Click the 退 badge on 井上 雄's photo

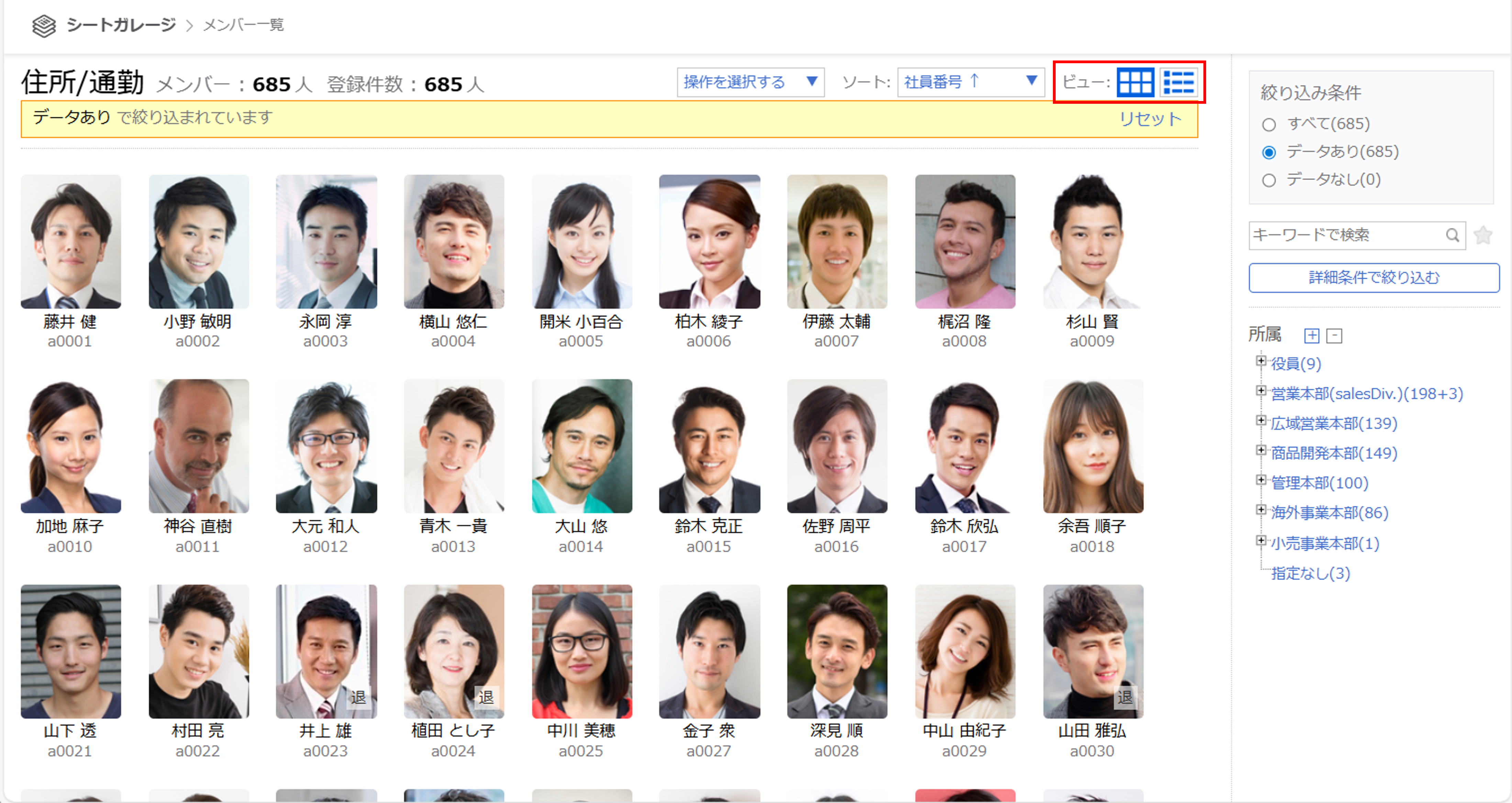pos(358,697)
